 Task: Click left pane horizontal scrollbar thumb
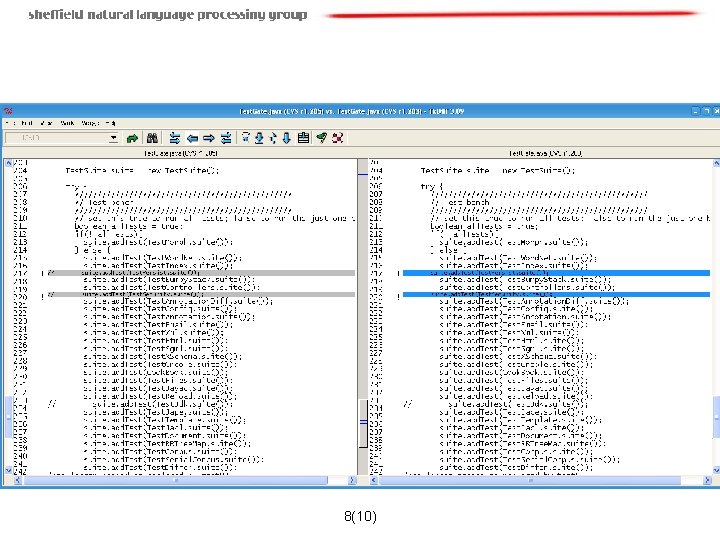tap(175, 480)
